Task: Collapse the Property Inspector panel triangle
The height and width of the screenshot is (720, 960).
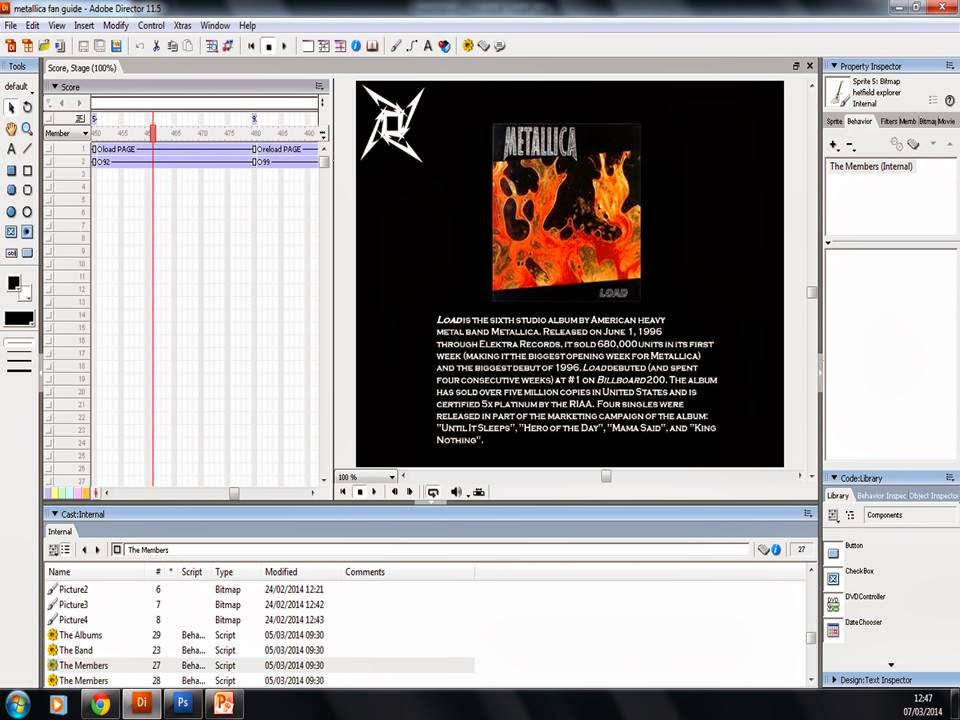Action: coord(833,66)
